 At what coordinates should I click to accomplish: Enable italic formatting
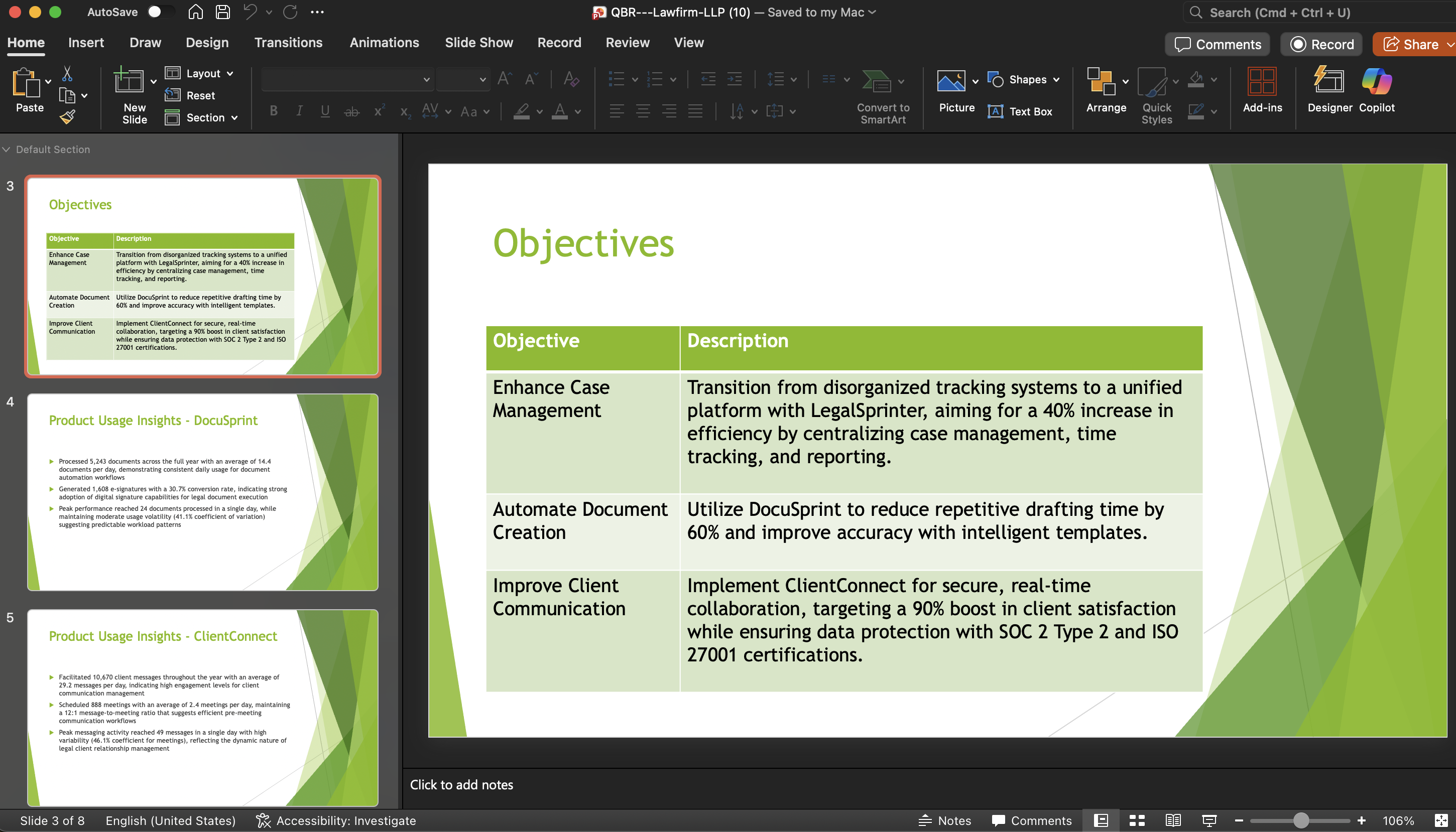(x=299, y=111)
